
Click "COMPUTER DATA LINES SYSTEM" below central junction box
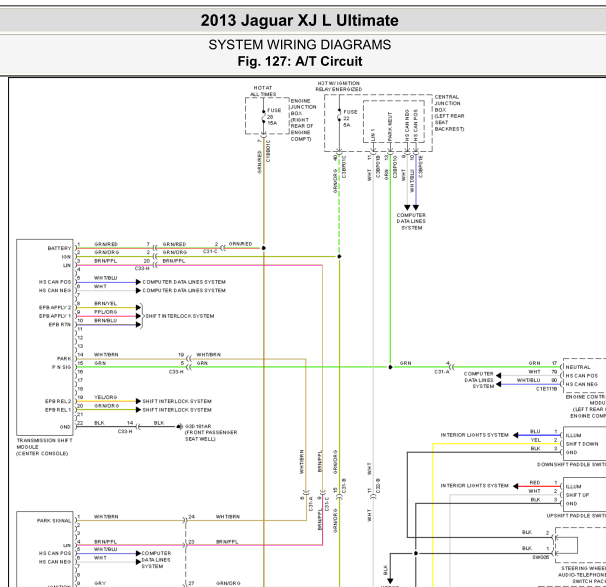pos(411,221)
